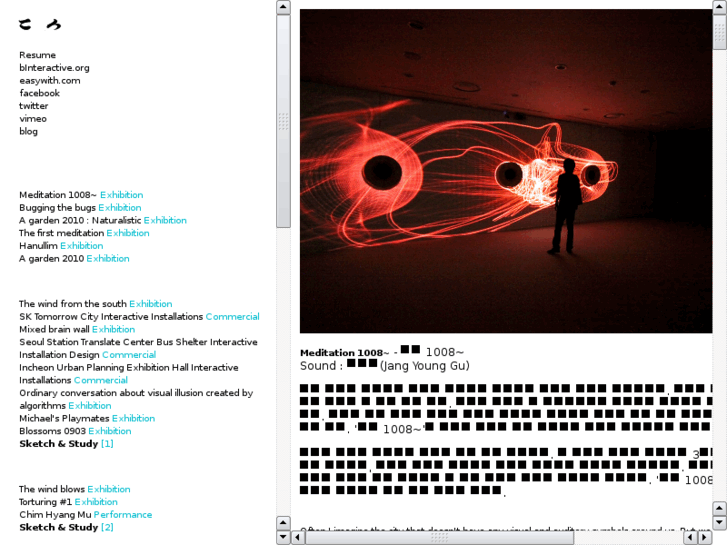The width and height of the screenshot is (727, 545).
Task: Open Mixed brain wall Exhibition
Action: pyautogui.click(x=77, y=329)
